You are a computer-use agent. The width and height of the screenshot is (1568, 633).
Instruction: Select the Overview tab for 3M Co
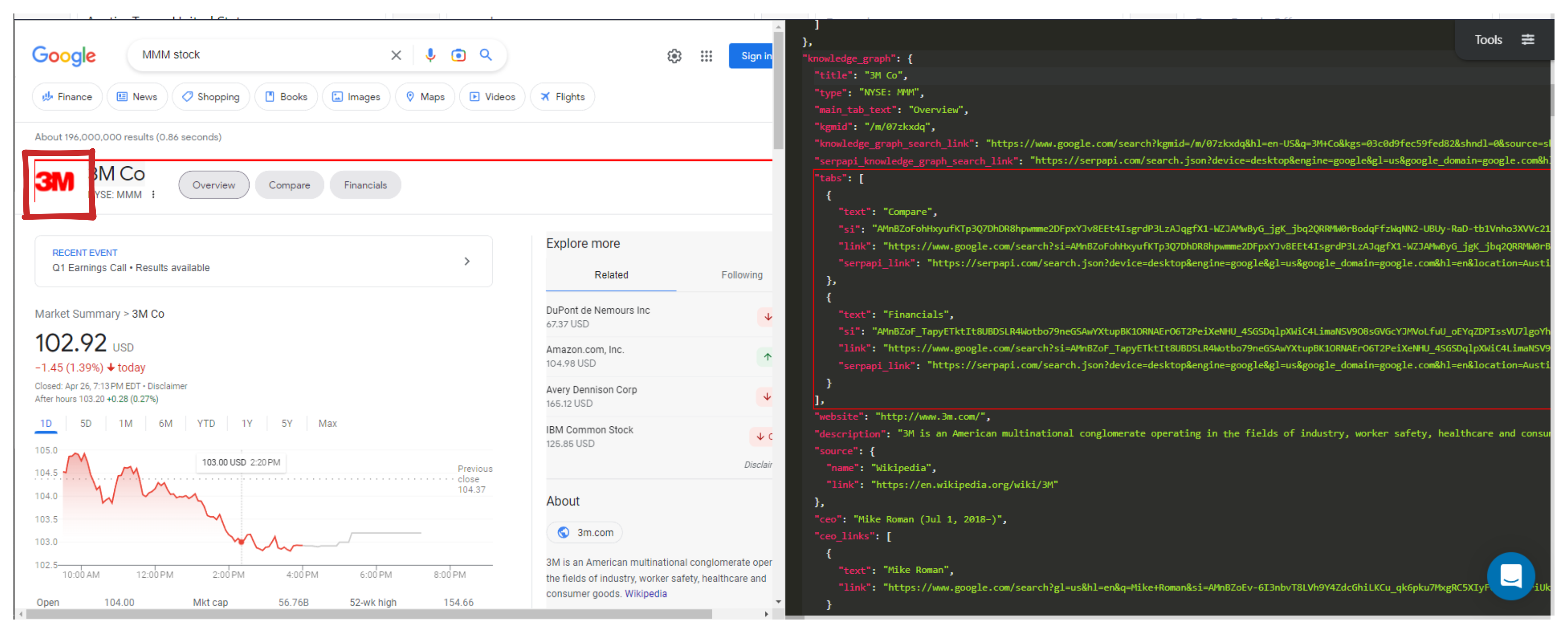pos(213,185)
